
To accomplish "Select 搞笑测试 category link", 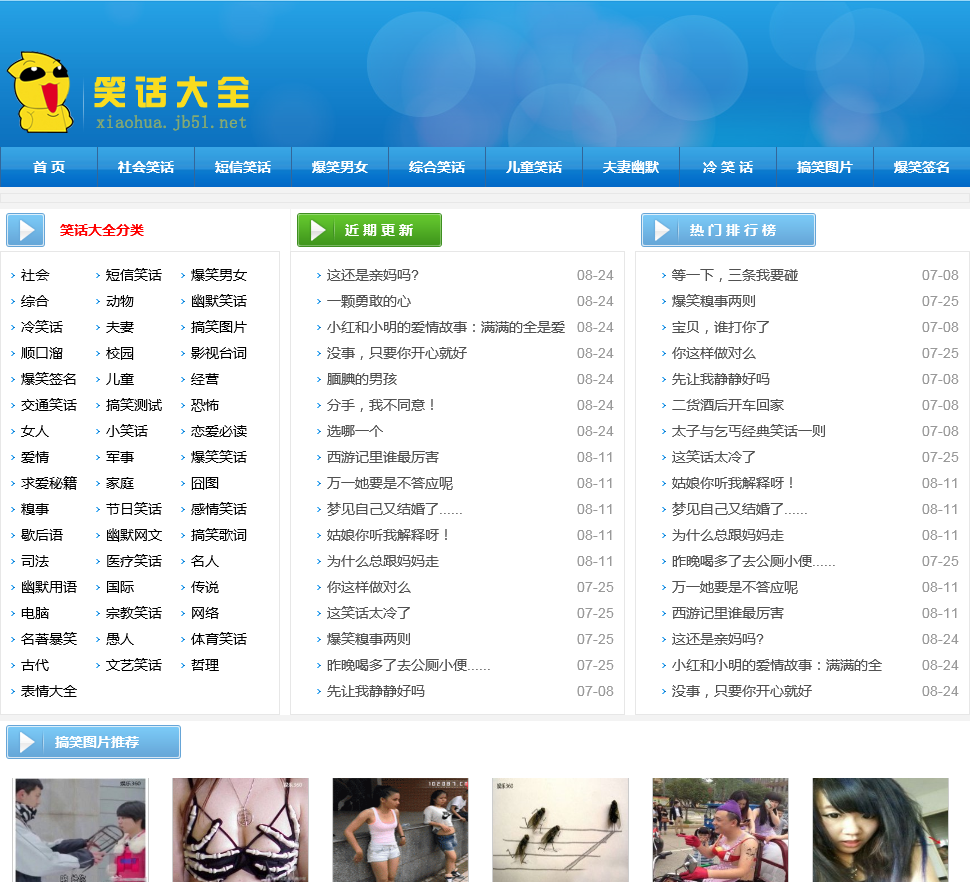I will (x=134, y=405).
